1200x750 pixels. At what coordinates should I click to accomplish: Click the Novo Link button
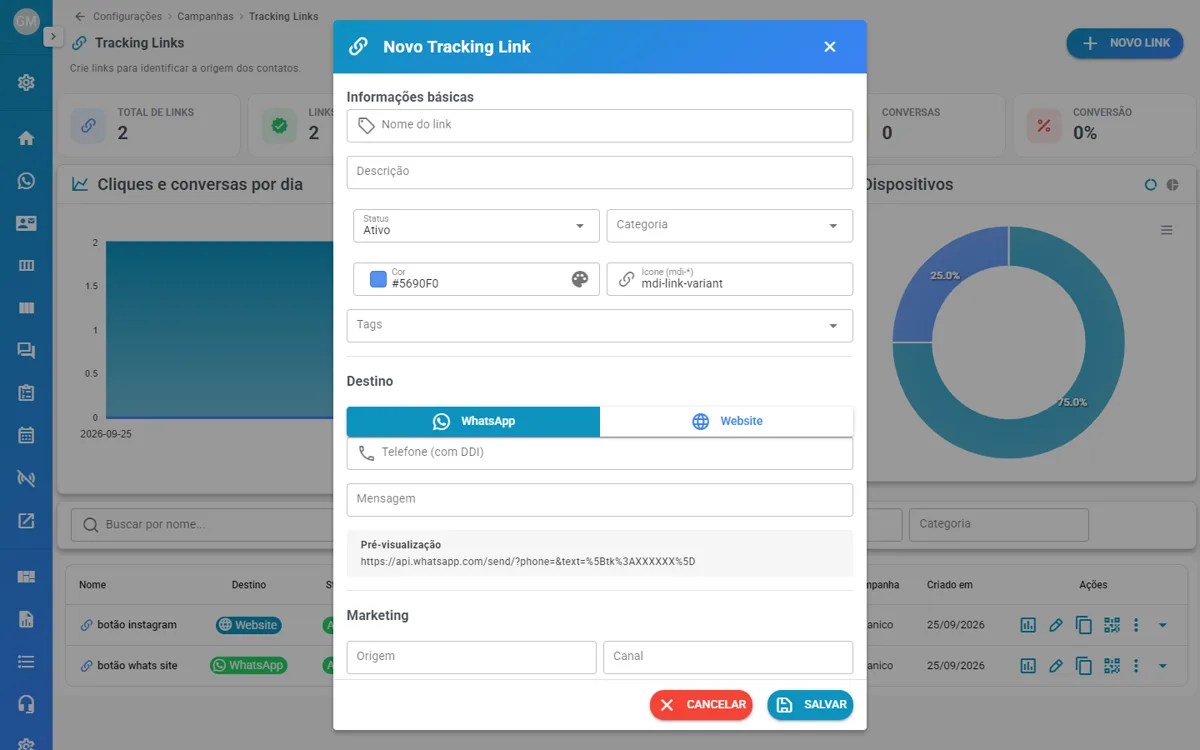pyautogui.click(x=1125, y=43)
